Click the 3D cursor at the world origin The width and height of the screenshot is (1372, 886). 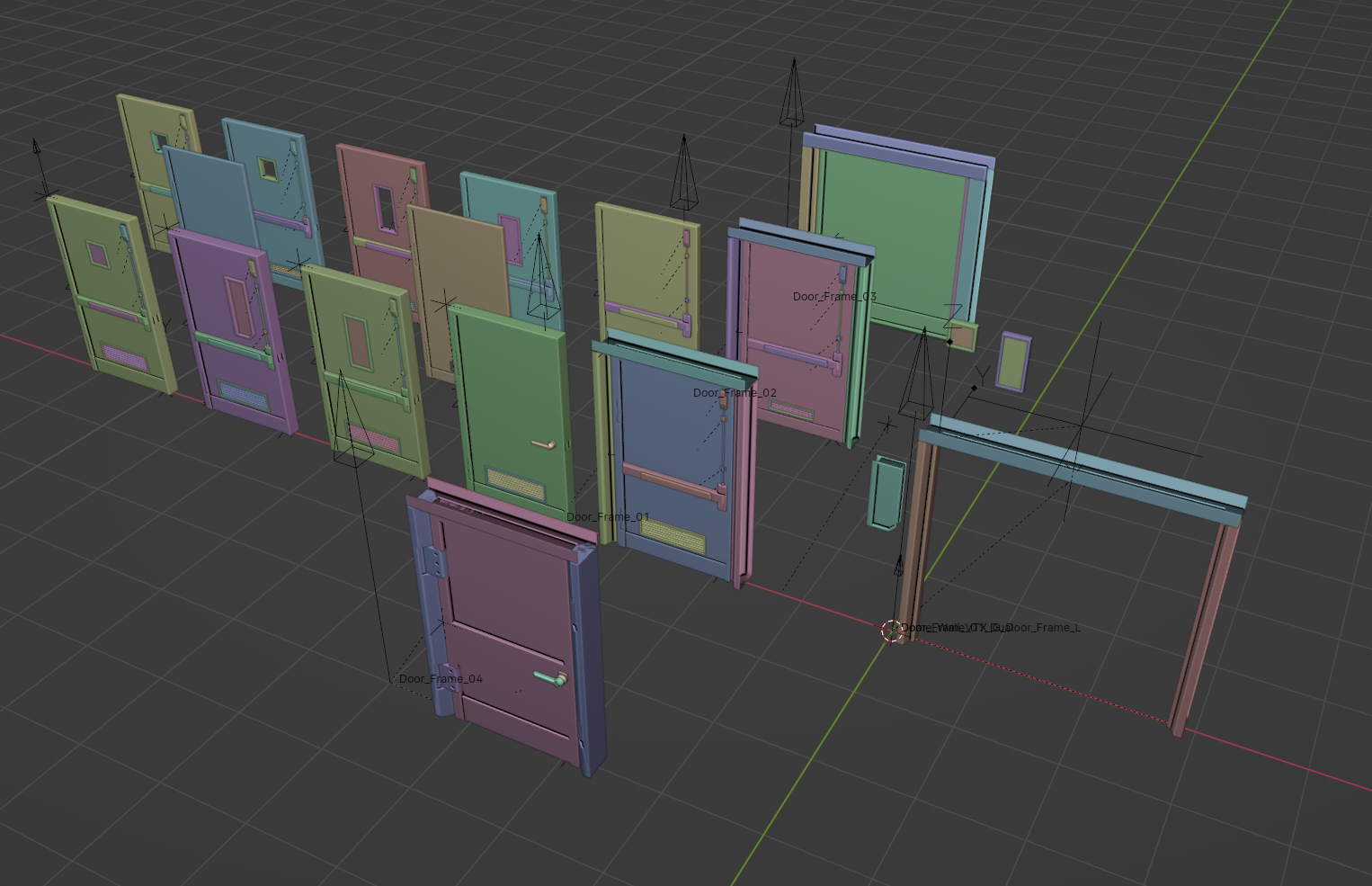(x=892, y=631)
